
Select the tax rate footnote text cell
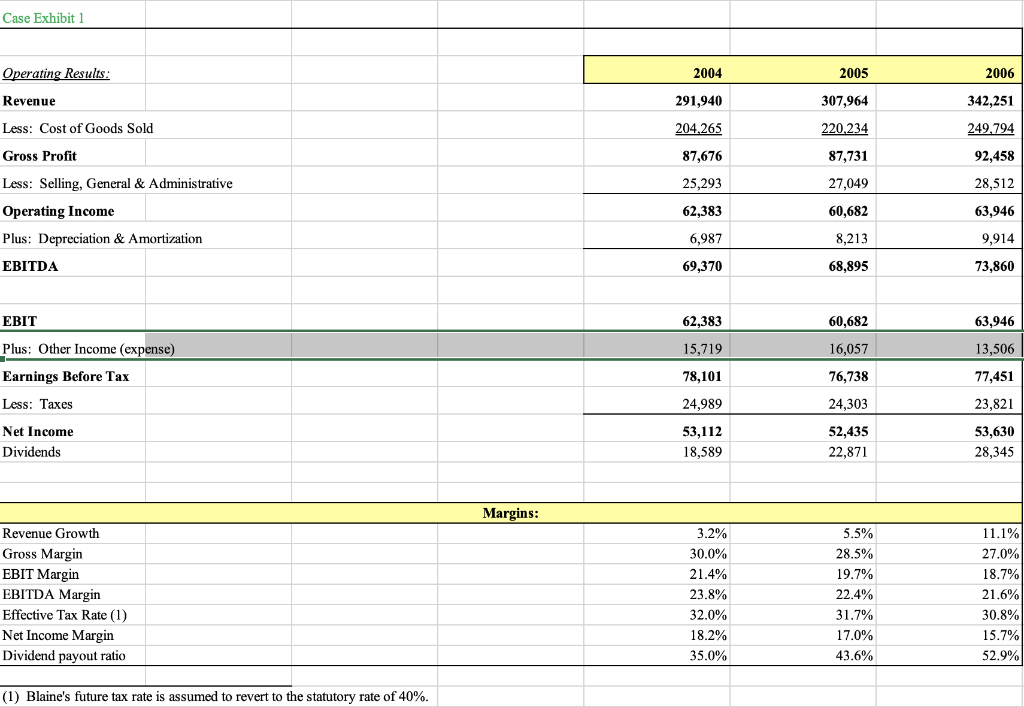(x=215, y=697)
